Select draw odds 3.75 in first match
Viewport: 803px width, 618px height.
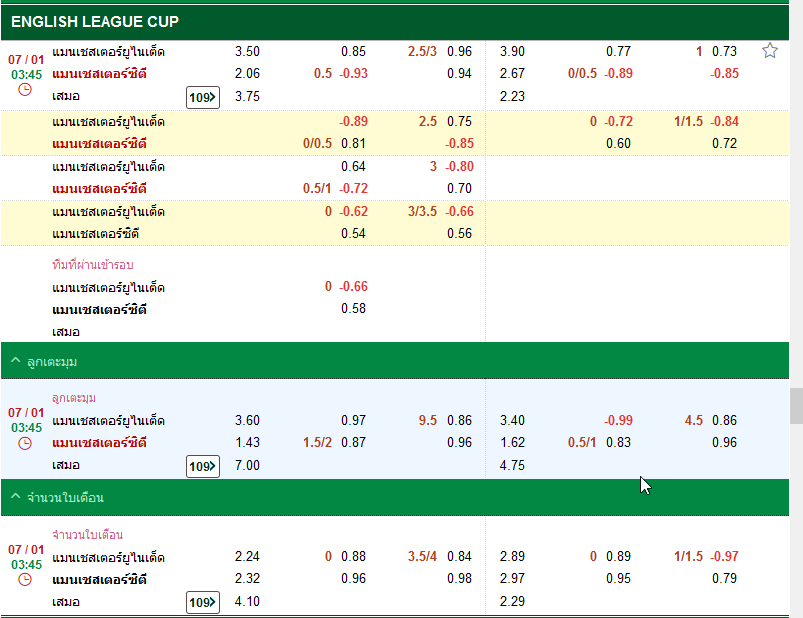(x=247, y=97)
